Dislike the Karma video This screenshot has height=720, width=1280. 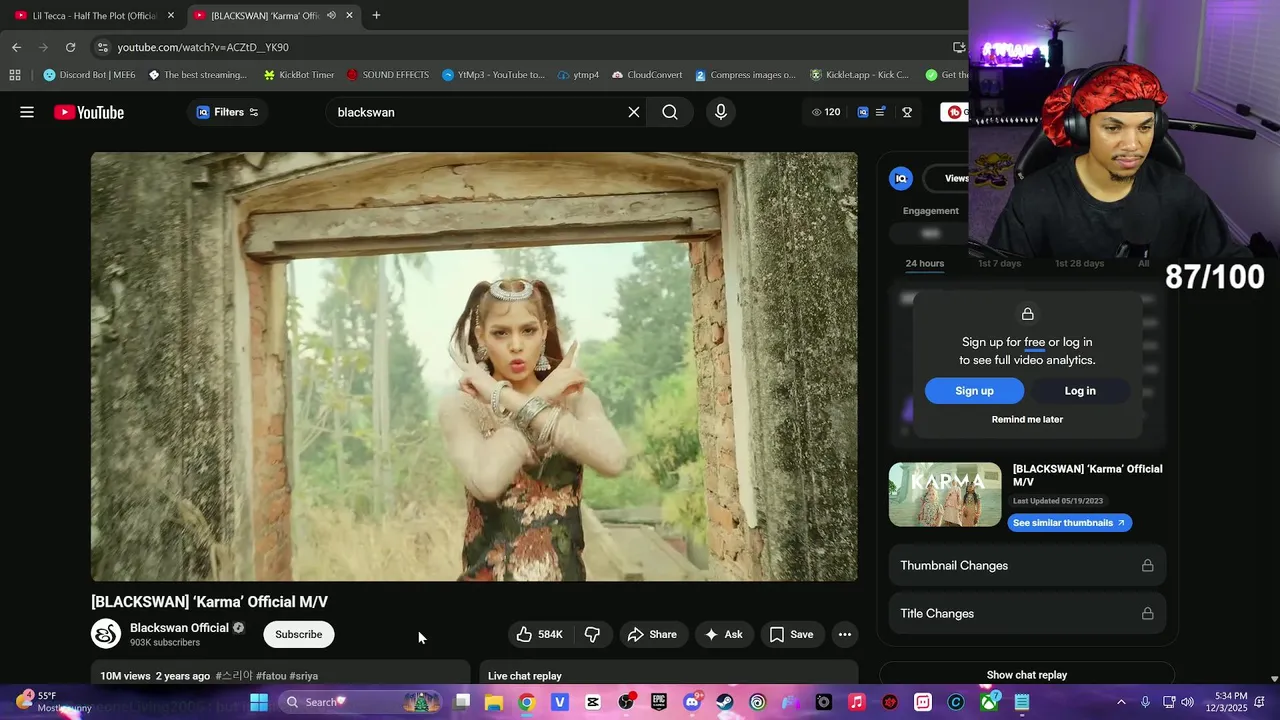pos(592,634)
